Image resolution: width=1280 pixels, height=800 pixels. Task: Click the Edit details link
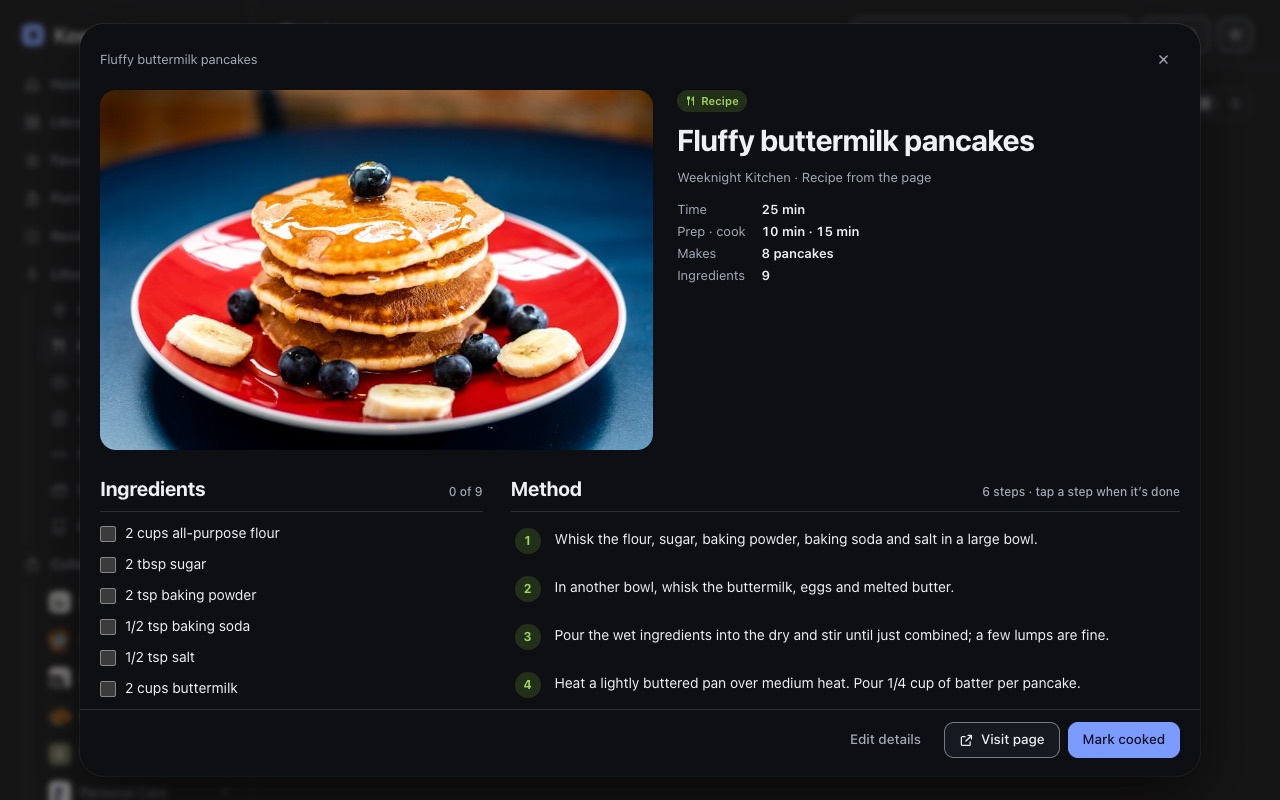point(885,740)
